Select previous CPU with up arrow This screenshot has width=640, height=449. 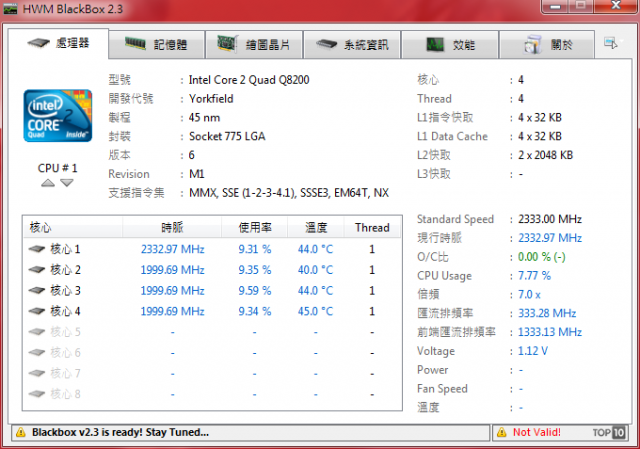coord(48,183)
